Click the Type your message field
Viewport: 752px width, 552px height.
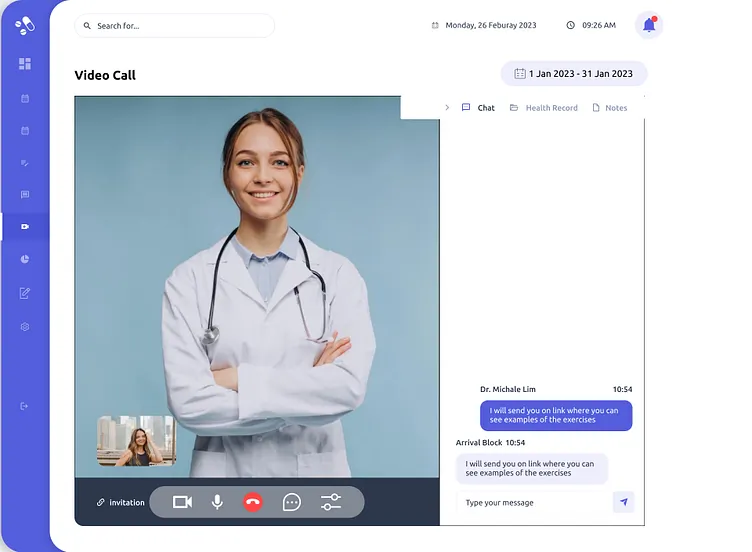pos(533,503)
